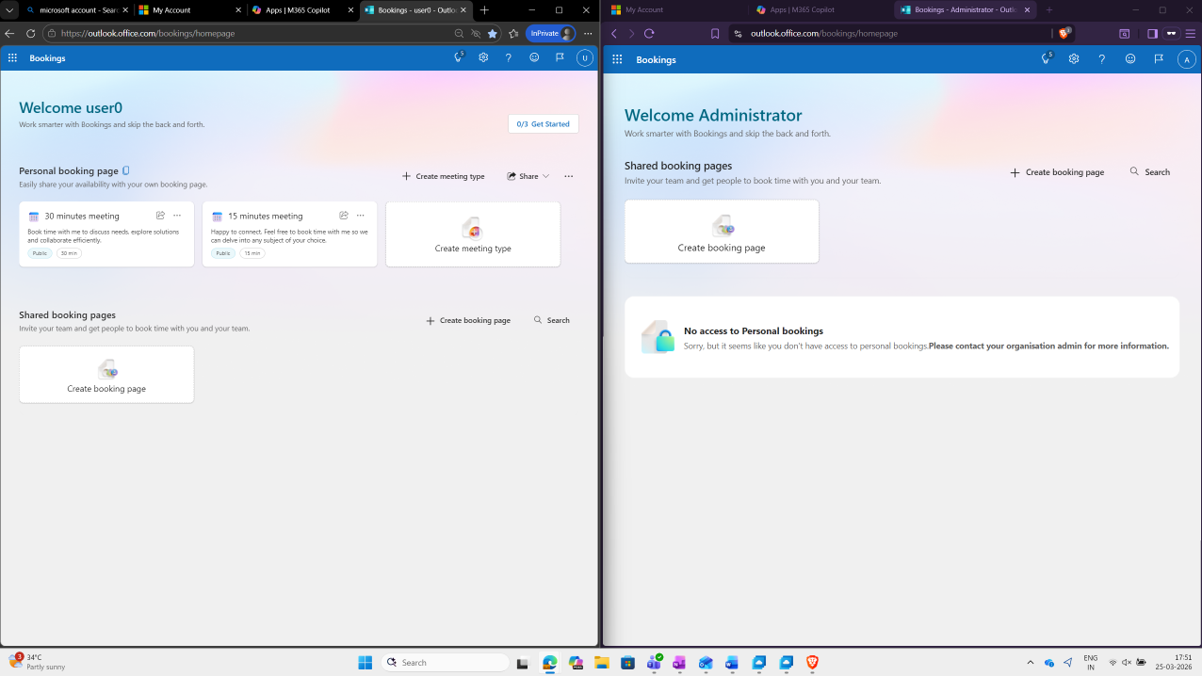Screen dimensions: 1202x676
Task: Open tips lightbulb in Administrator Bookings window
Action: [1046, 59]
